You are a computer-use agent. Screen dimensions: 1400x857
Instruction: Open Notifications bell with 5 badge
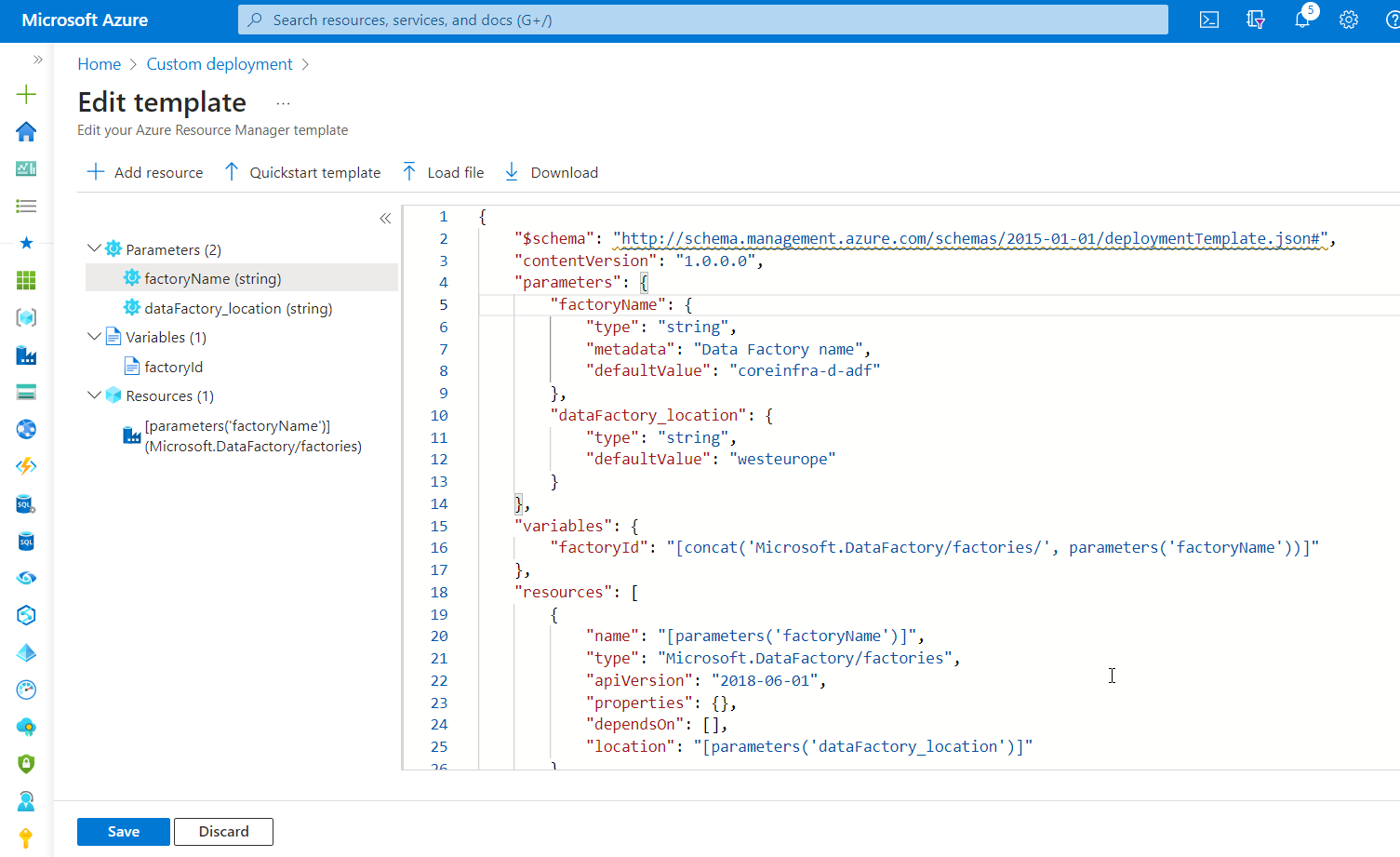coord(1303,19)
